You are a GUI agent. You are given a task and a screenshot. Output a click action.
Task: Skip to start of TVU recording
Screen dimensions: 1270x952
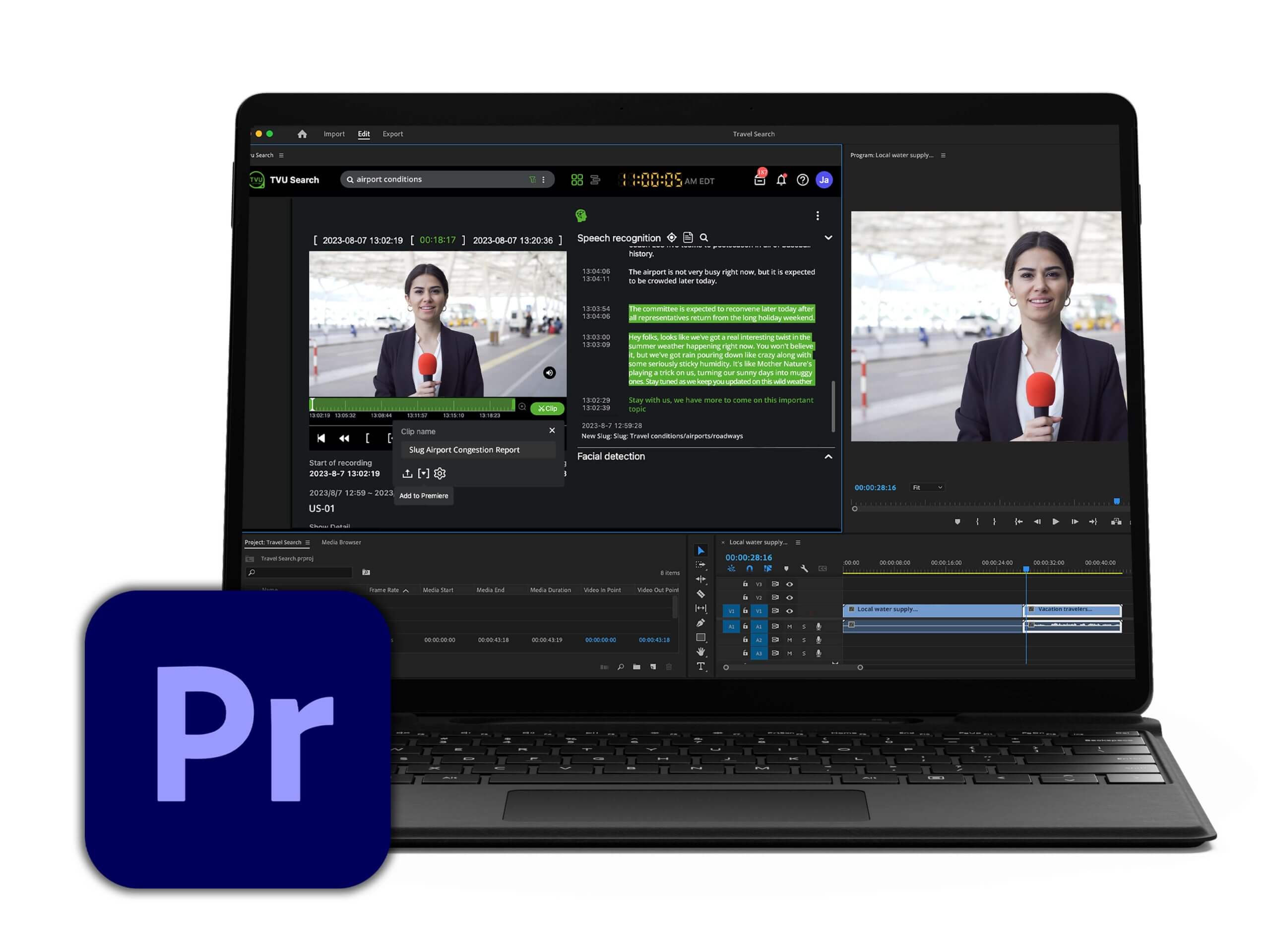(321, 438)
